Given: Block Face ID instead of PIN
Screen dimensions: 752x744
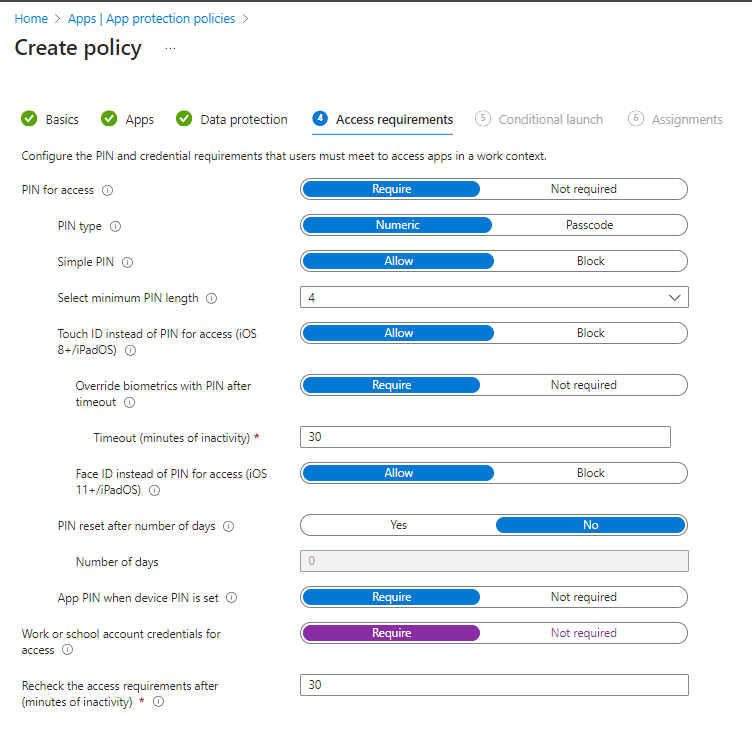Looking at the screenshot, I should [590, 473].
